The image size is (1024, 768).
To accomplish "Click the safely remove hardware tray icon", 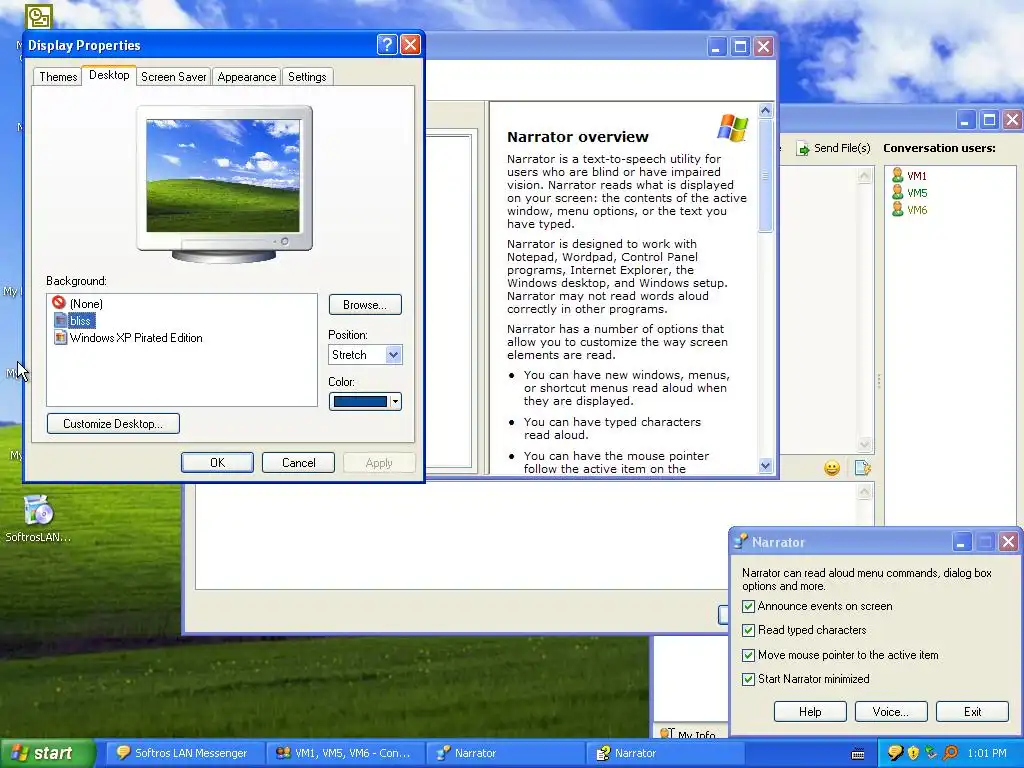I will 931,753.
